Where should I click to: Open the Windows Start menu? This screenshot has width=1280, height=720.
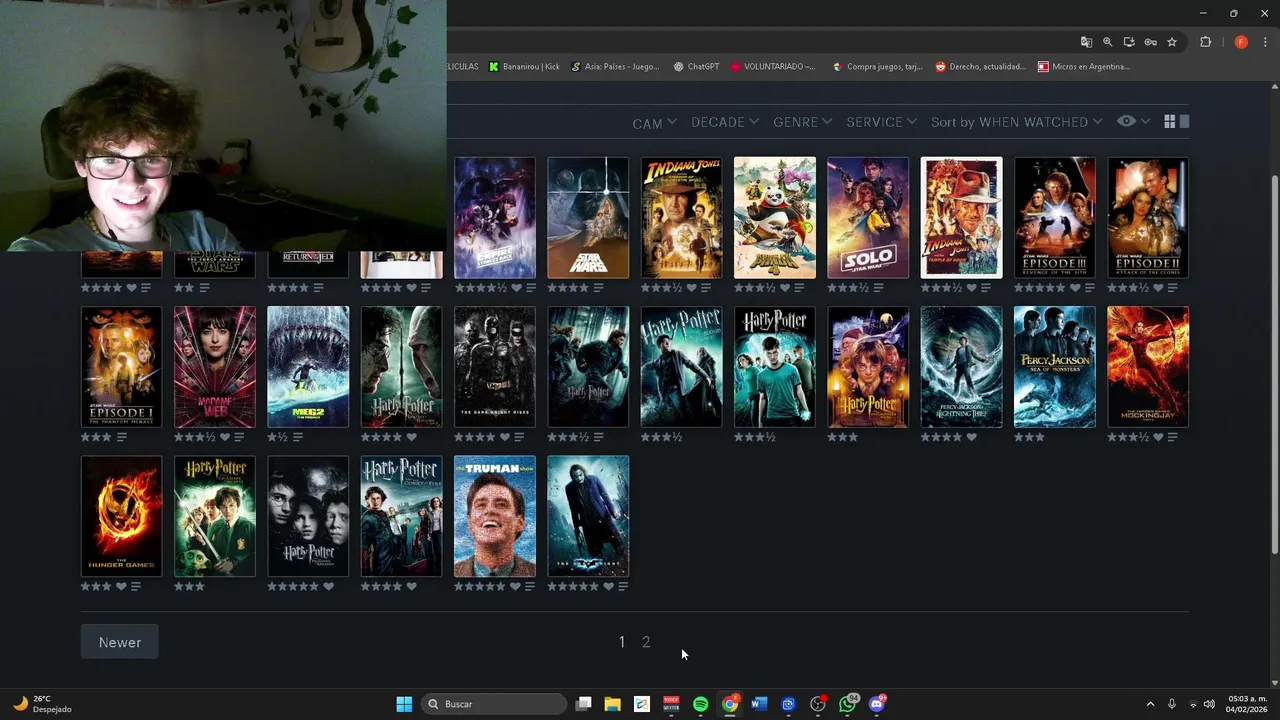tap(404, 704)
